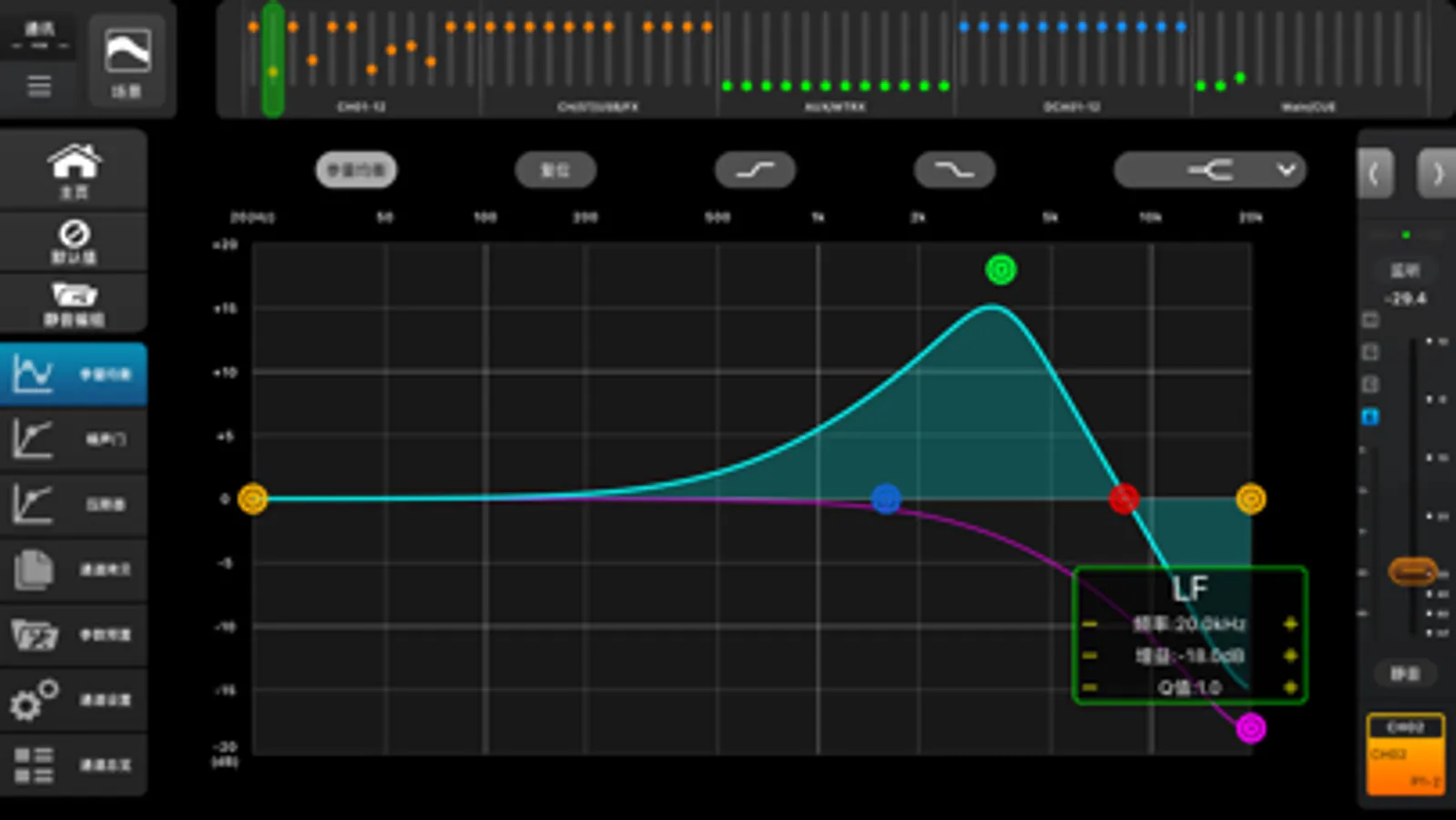The width and height of the screenshot is (1456, 820).
Task: Open the channel copy pages tab
Action: (x=74, y=569)
